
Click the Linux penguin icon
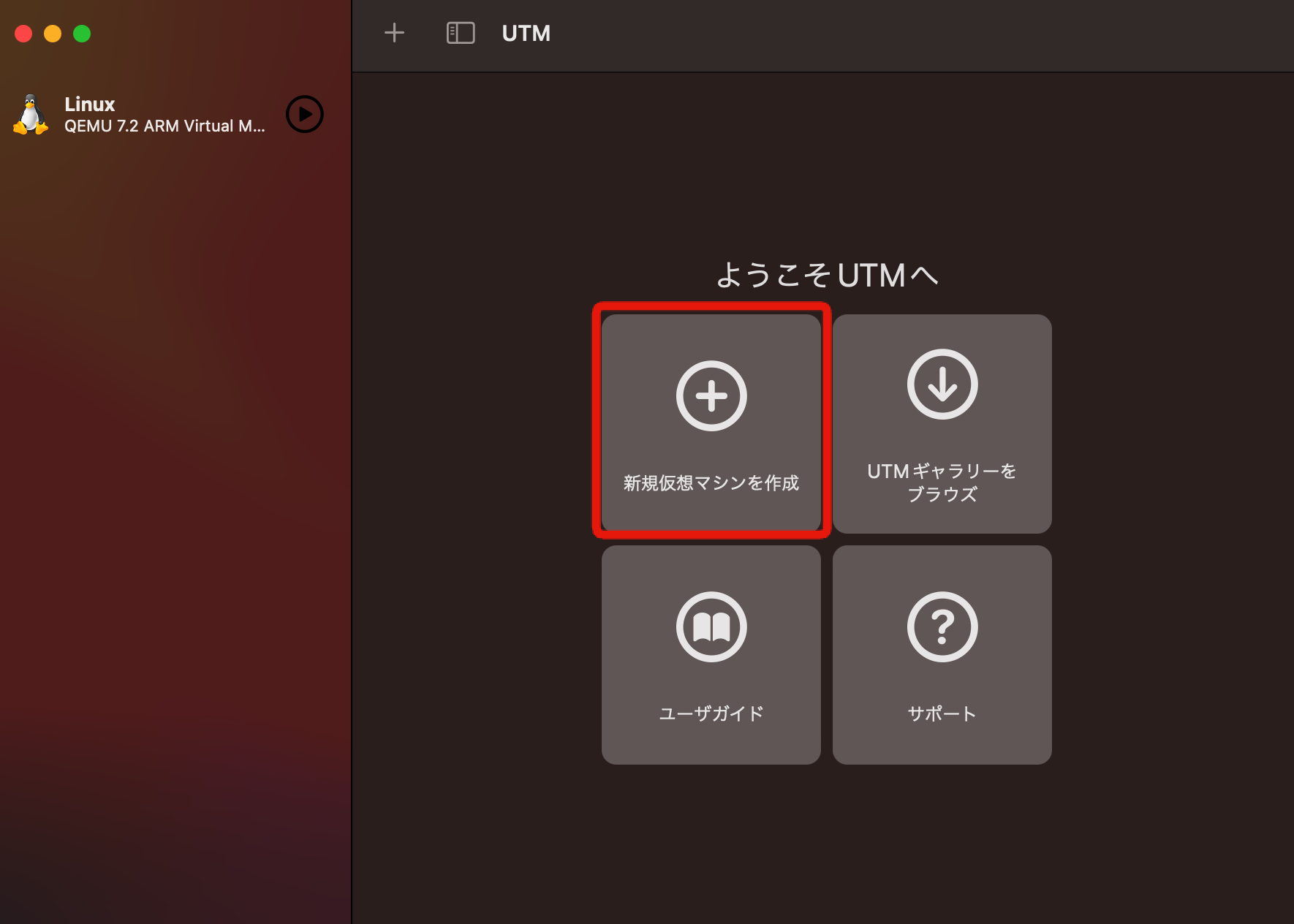pos(31,115)
